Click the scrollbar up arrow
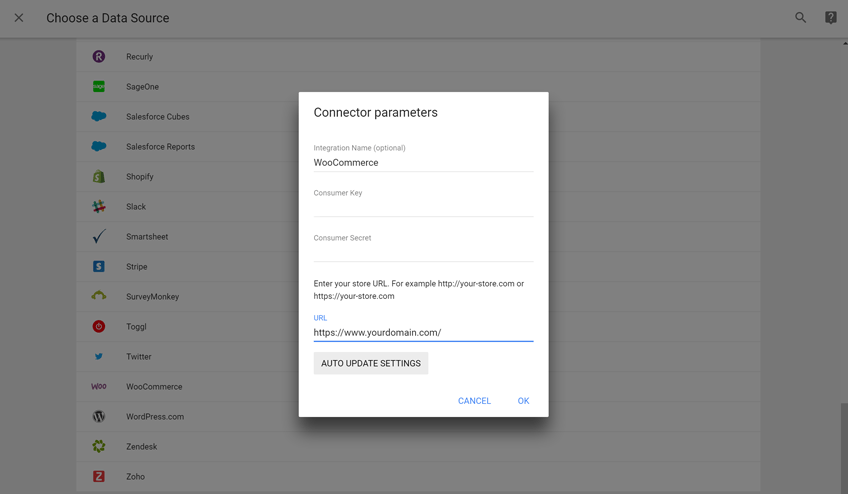The width and height of the screenshot is (848, 494). click(845, 43)
